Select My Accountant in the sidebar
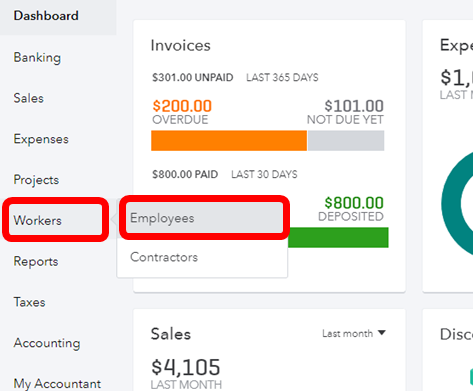 pos(57,384)
